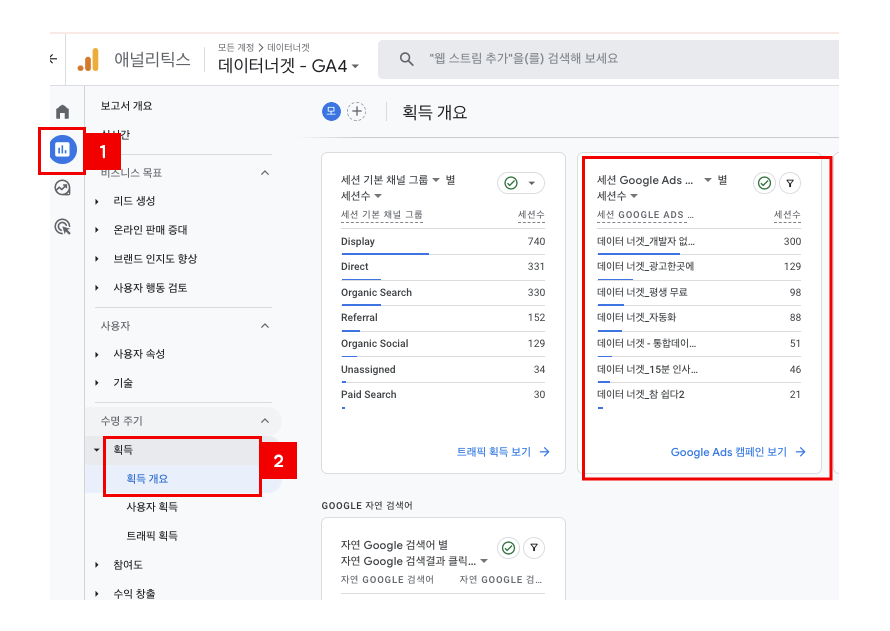This screenshot has width=890, height=631.
Task: Click the Organic Social channel row
Action: point(443,344)
